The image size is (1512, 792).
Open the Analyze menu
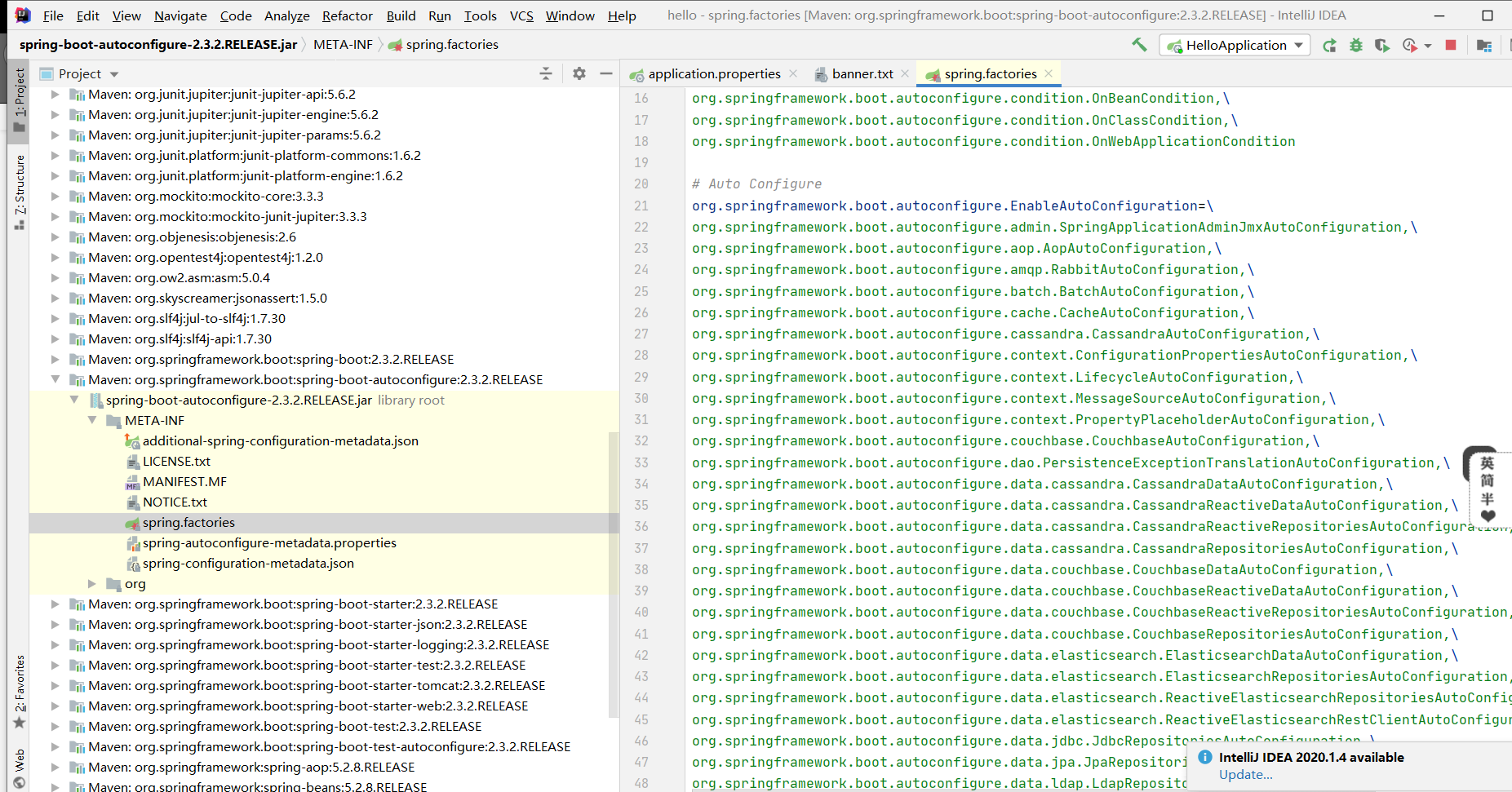point(286,15)
